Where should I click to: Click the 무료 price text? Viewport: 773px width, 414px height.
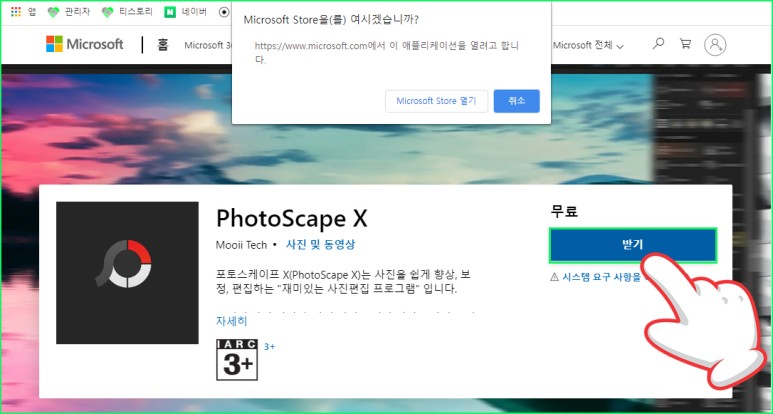(x=564, y=212)
